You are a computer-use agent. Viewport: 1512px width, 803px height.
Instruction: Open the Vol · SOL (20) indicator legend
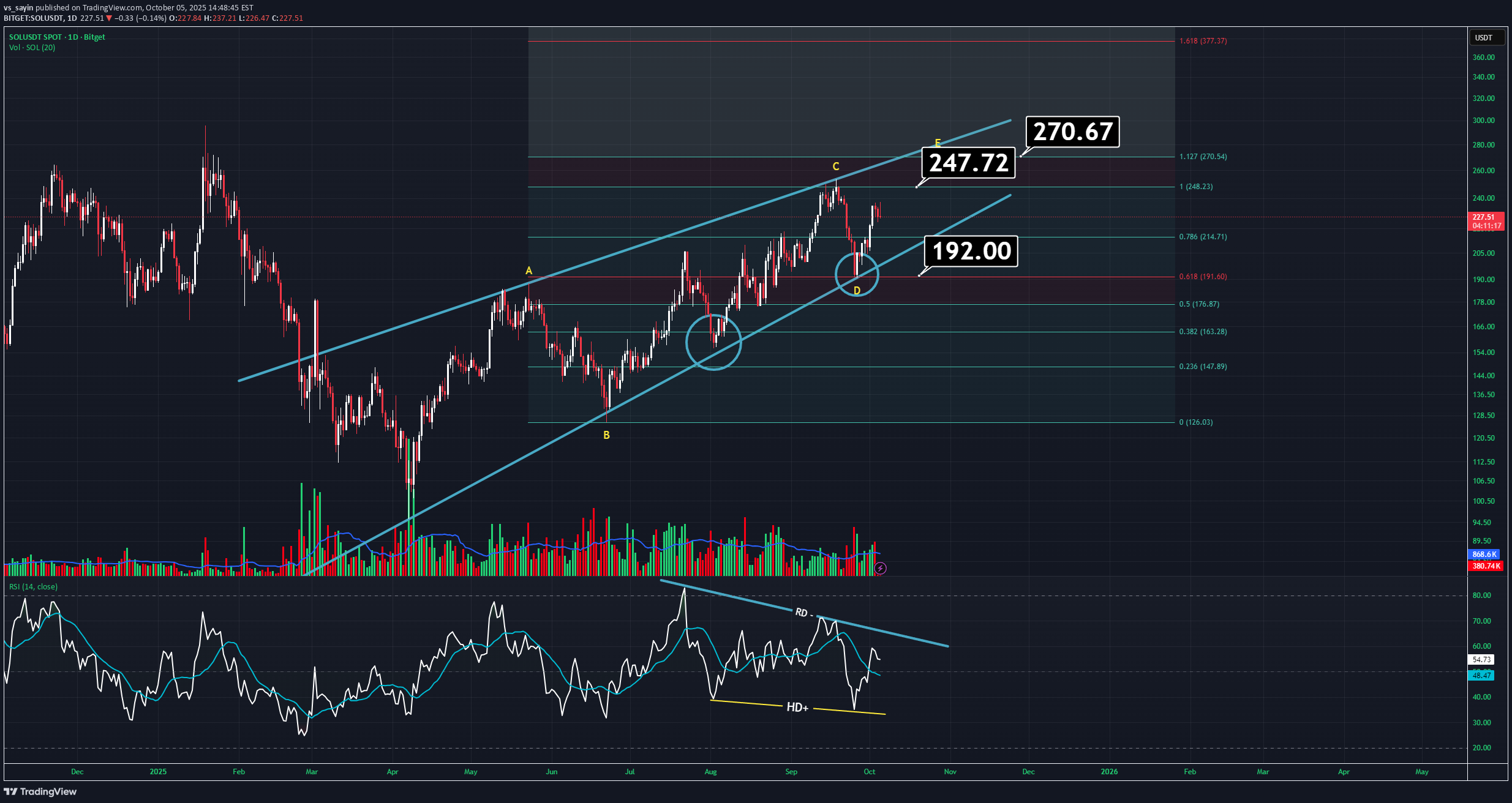click(32, 48)
